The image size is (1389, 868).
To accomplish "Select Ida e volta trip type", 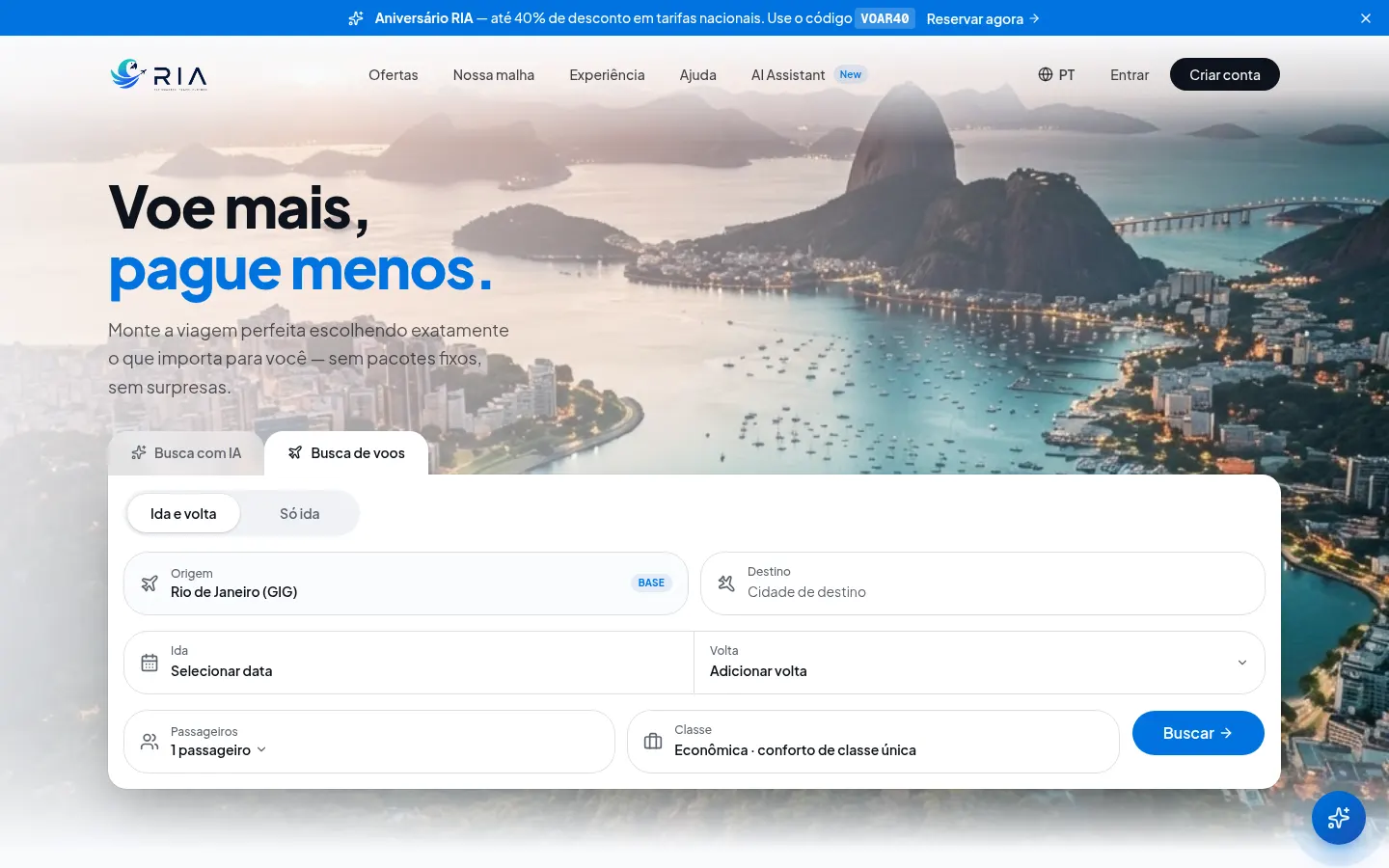I will pos(183,514).
